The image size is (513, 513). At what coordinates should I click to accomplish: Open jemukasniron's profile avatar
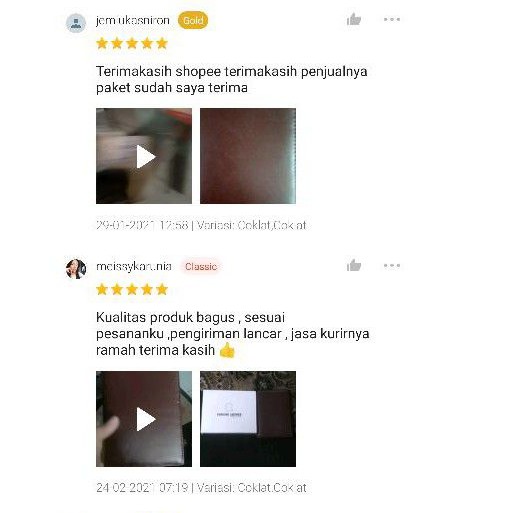pyautogui.click(x=76, y=23)
